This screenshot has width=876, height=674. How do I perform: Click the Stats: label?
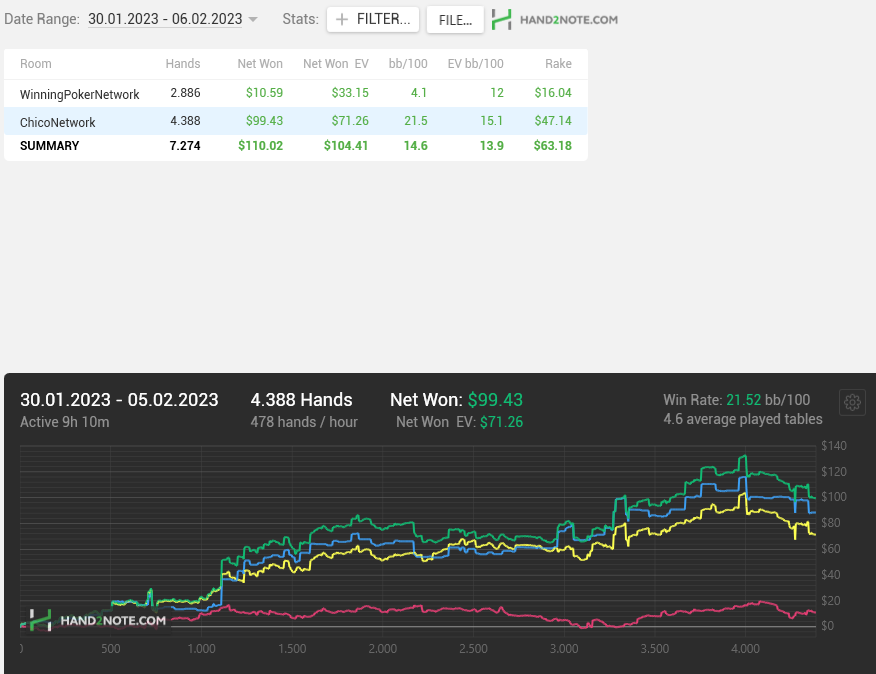coord(300,19)
